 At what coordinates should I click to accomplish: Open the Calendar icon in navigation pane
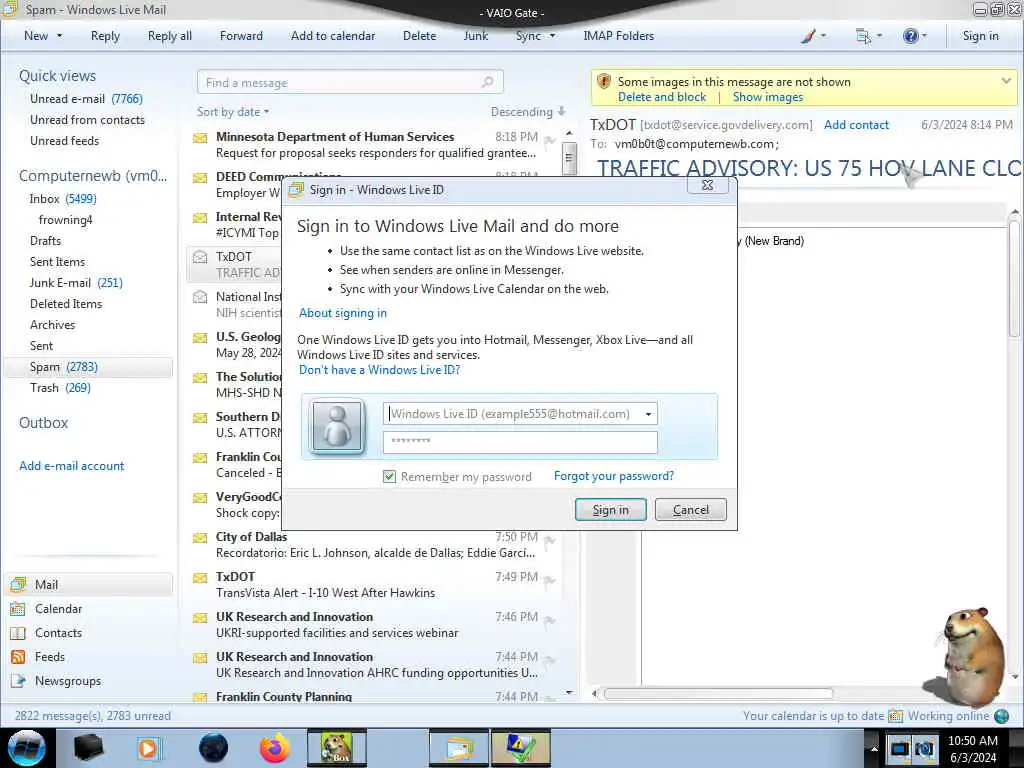point(18,609)
